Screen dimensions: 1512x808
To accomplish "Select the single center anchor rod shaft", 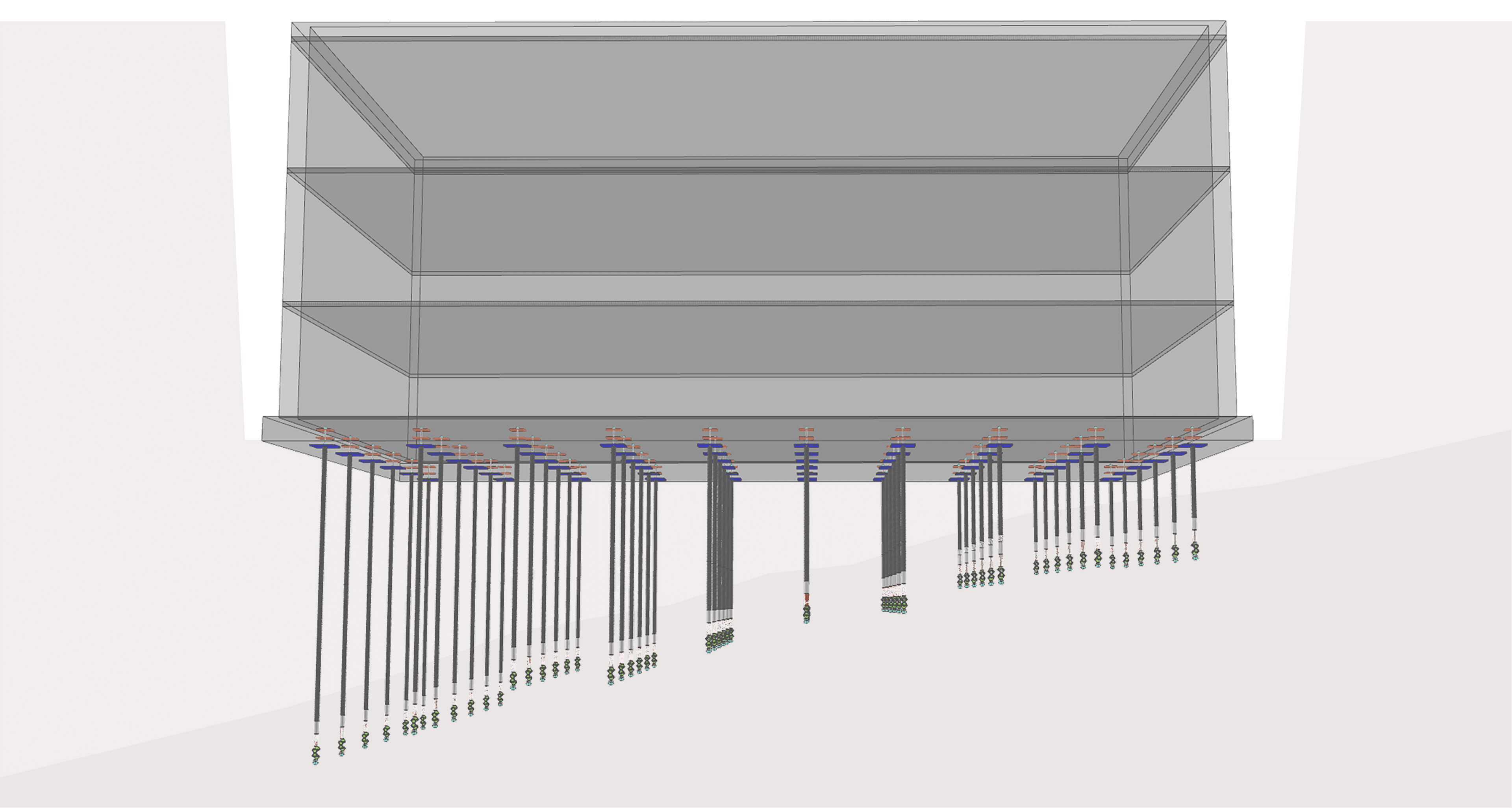I will click(806, 528).
